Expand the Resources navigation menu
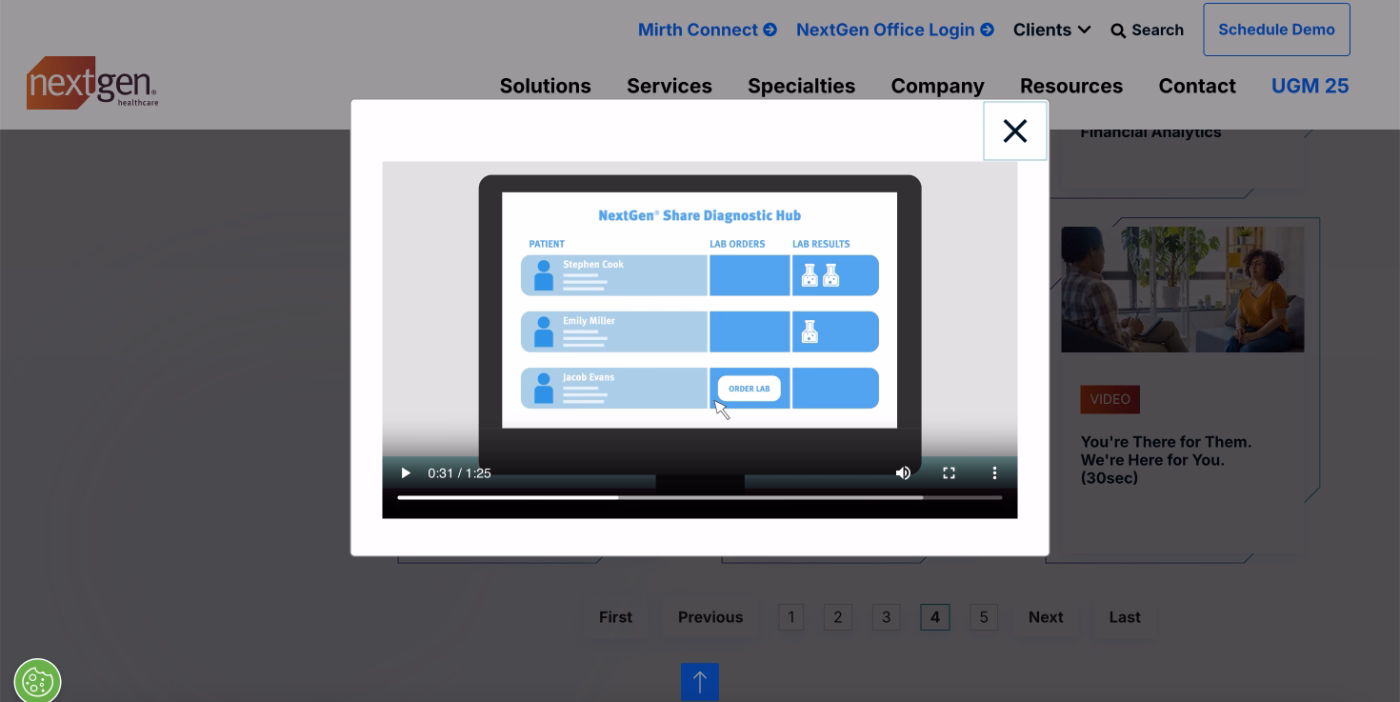Viewport: 1400px width, 702px height. [1071, 86]
